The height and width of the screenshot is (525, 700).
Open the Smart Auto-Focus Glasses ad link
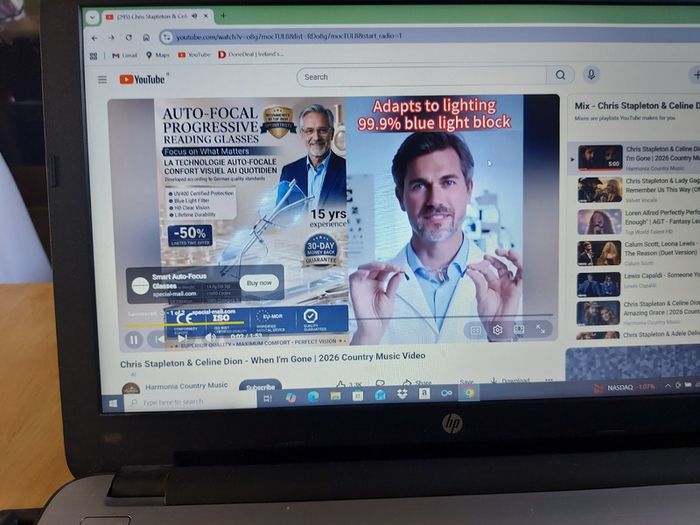pos(179,281)
